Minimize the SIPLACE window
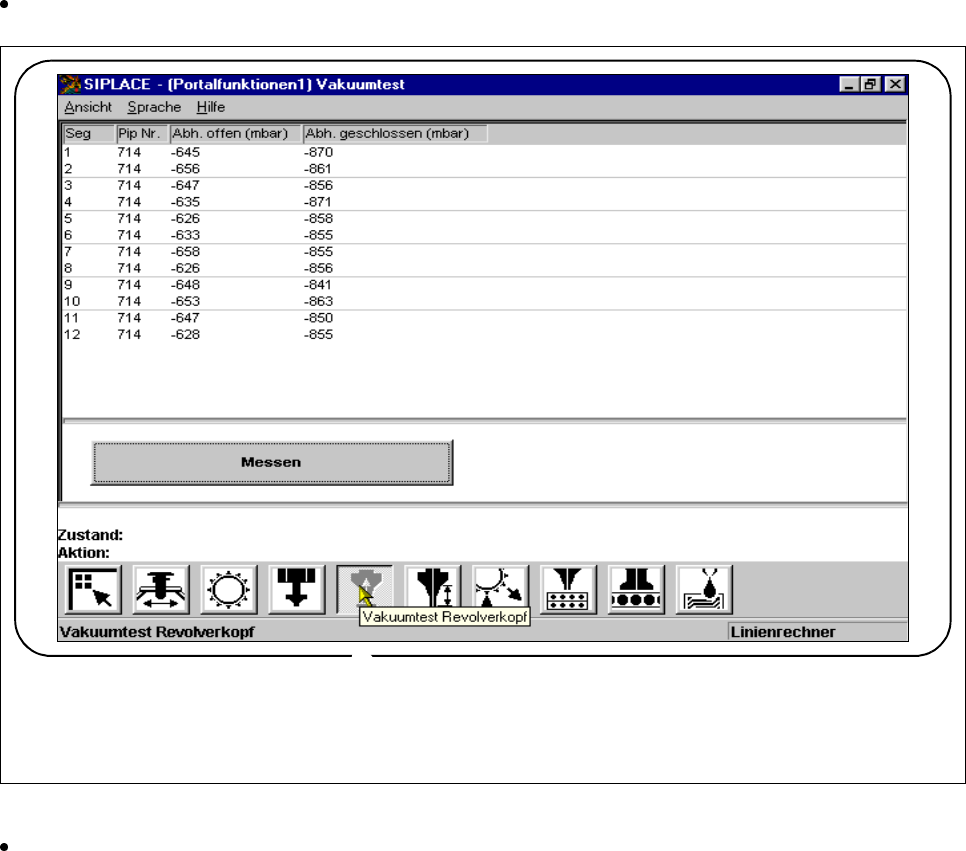Image resolution: width=966 pixels, height=851 pixels. coord(850,84)
